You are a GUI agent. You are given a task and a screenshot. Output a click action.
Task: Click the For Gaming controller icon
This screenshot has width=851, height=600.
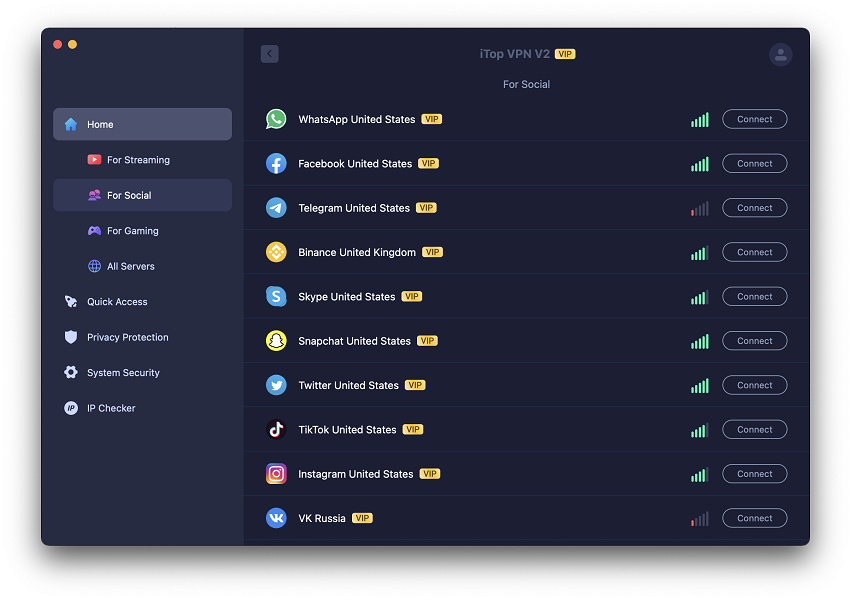pyautogui.click(x=94, y=231)
